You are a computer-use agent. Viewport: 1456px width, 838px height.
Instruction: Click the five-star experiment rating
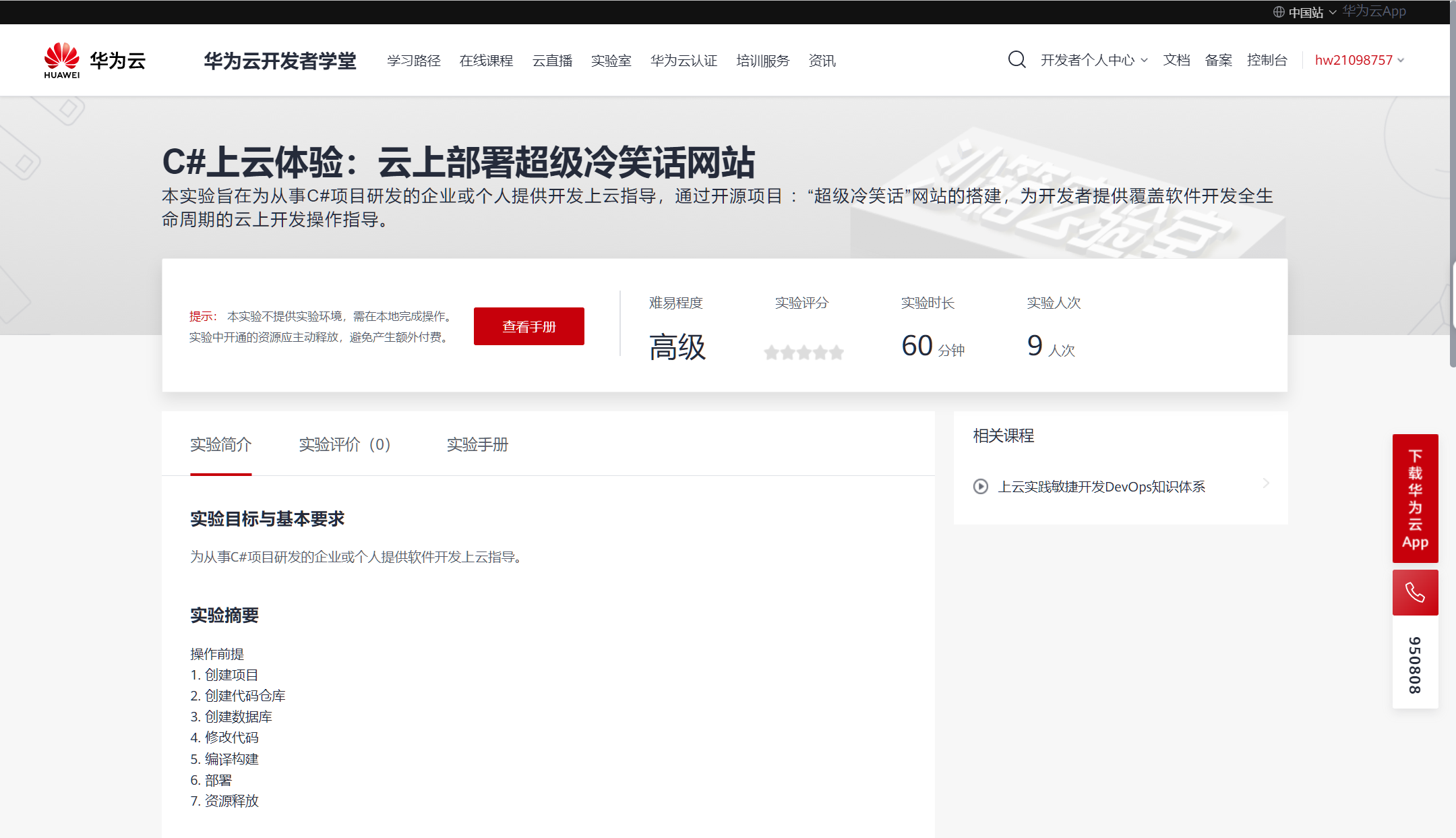(x=803, y=352)
